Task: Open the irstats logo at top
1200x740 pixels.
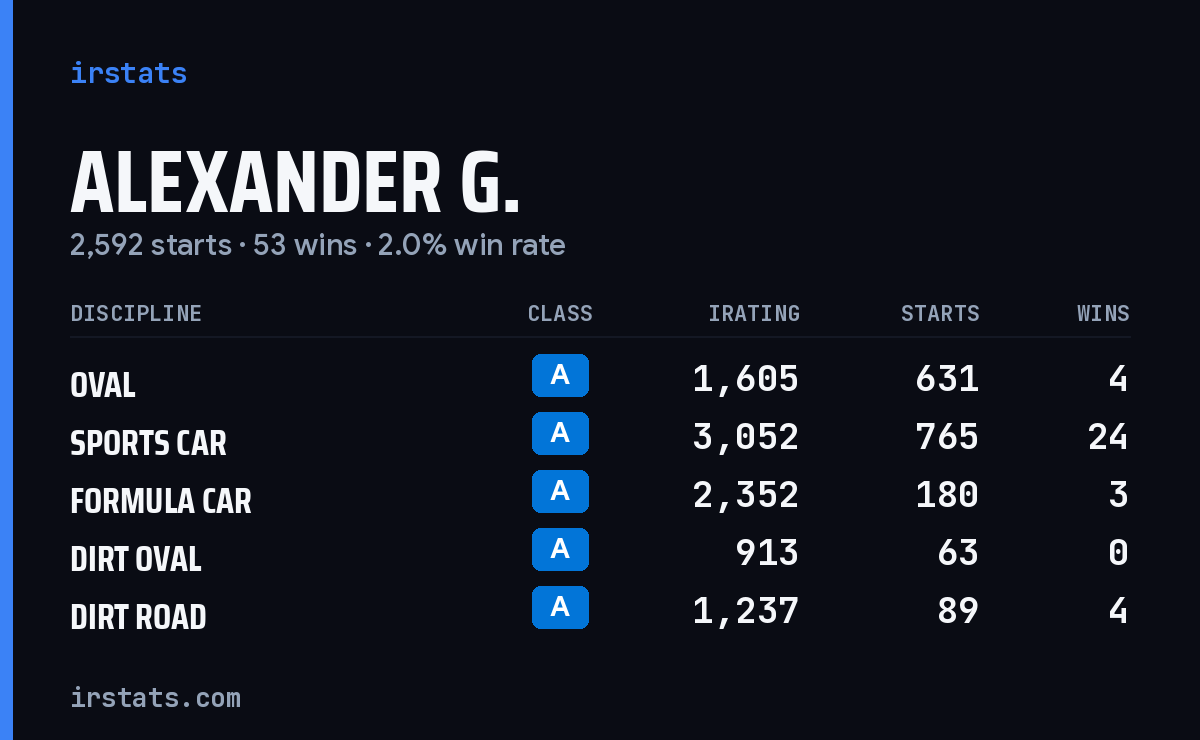Action: (x=128, y=73)
